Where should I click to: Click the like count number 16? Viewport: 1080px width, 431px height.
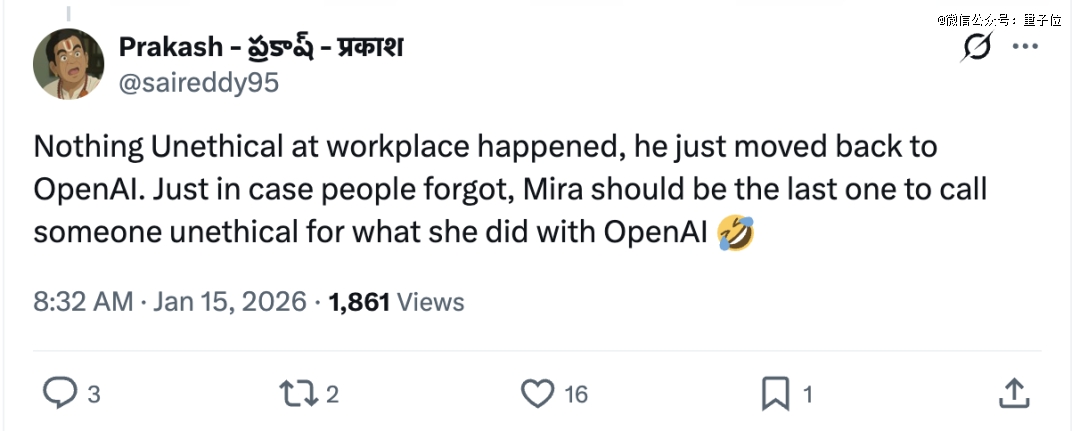(576, 395)
